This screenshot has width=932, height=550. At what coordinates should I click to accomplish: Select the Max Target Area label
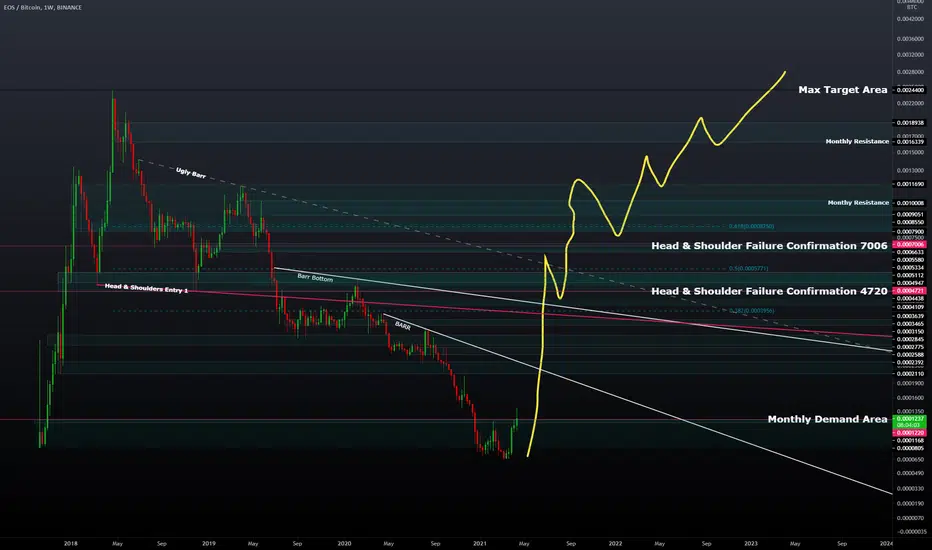tap(842, 90)
